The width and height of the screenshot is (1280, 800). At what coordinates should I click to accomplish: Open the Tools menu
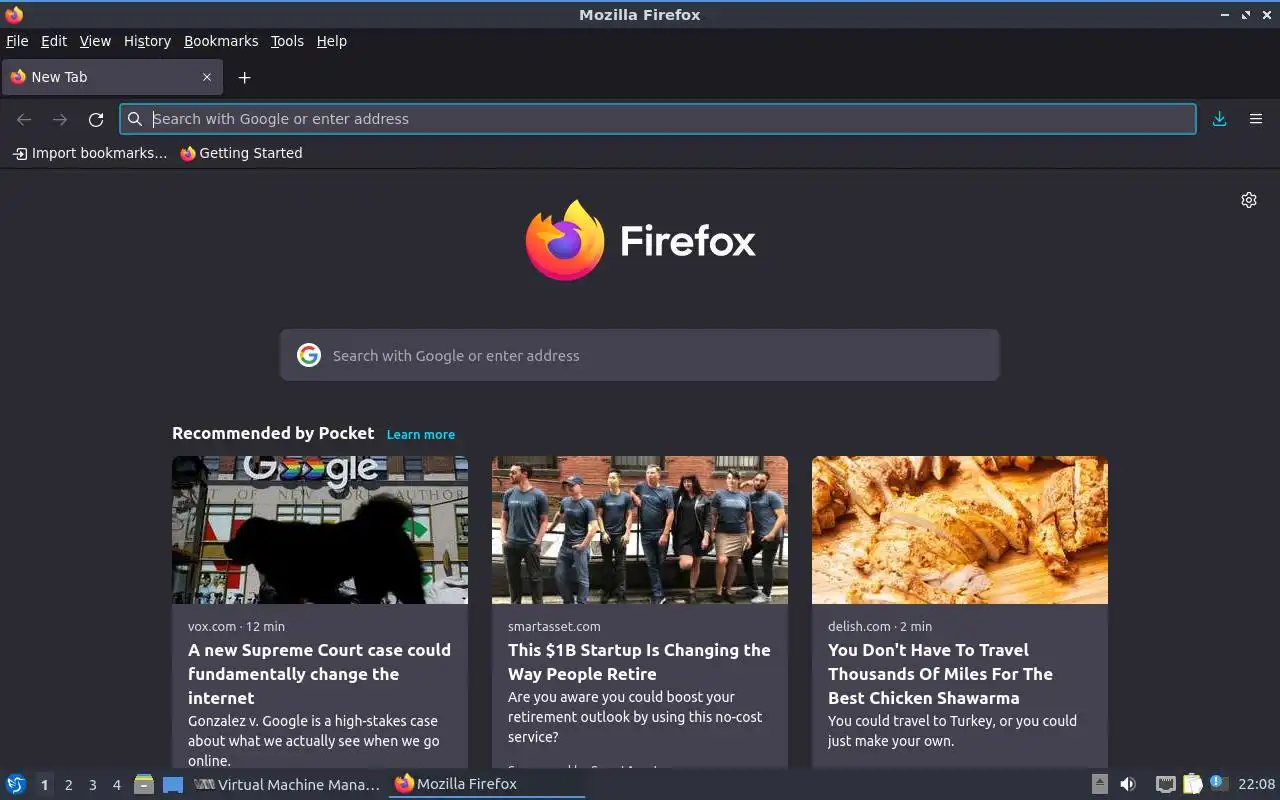coord(287,41)
